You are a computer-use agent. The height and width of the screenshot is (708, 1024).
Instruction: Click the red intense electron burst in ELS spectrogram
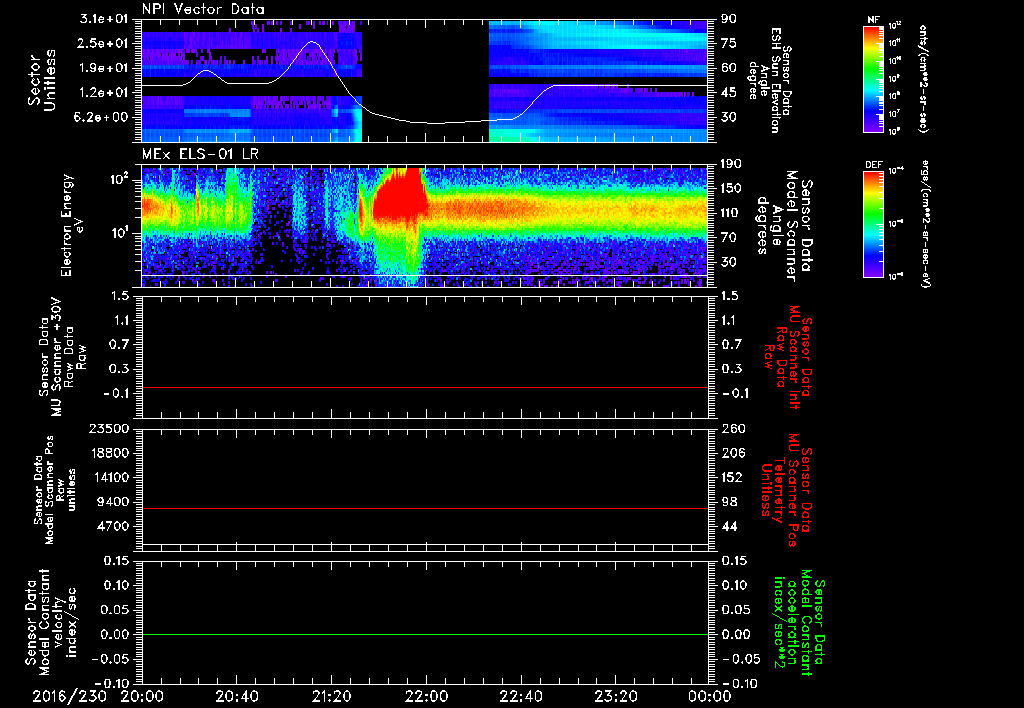pos(400,196)
